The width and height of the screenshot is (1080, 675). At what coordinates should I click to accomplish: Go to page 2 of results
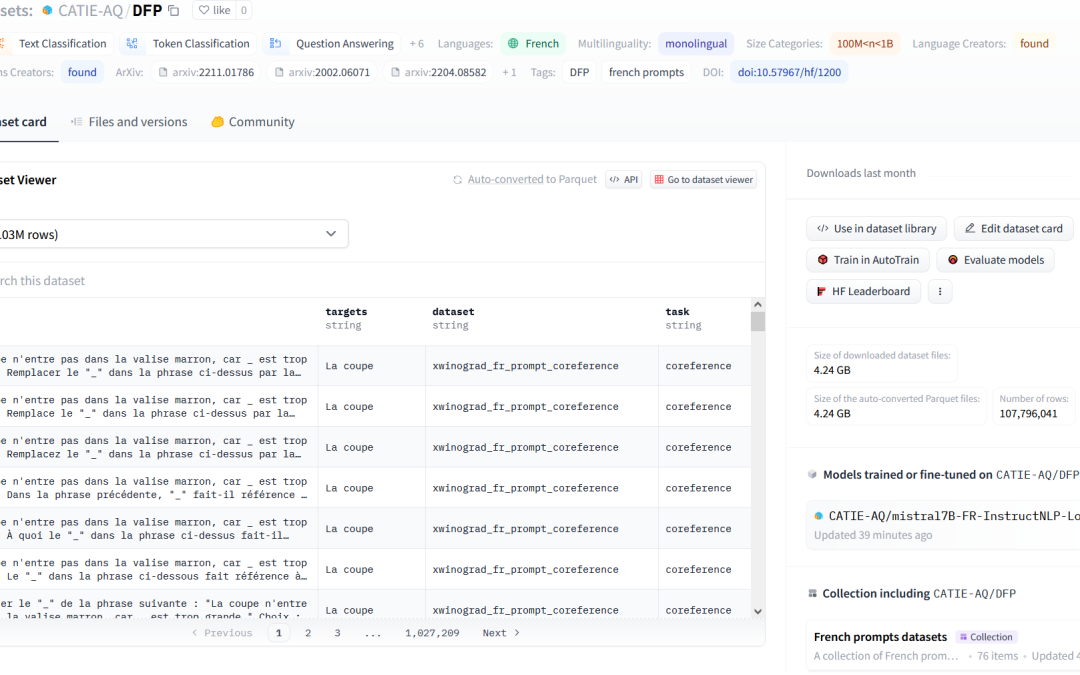pyautogui.click(x=308, y=633)
